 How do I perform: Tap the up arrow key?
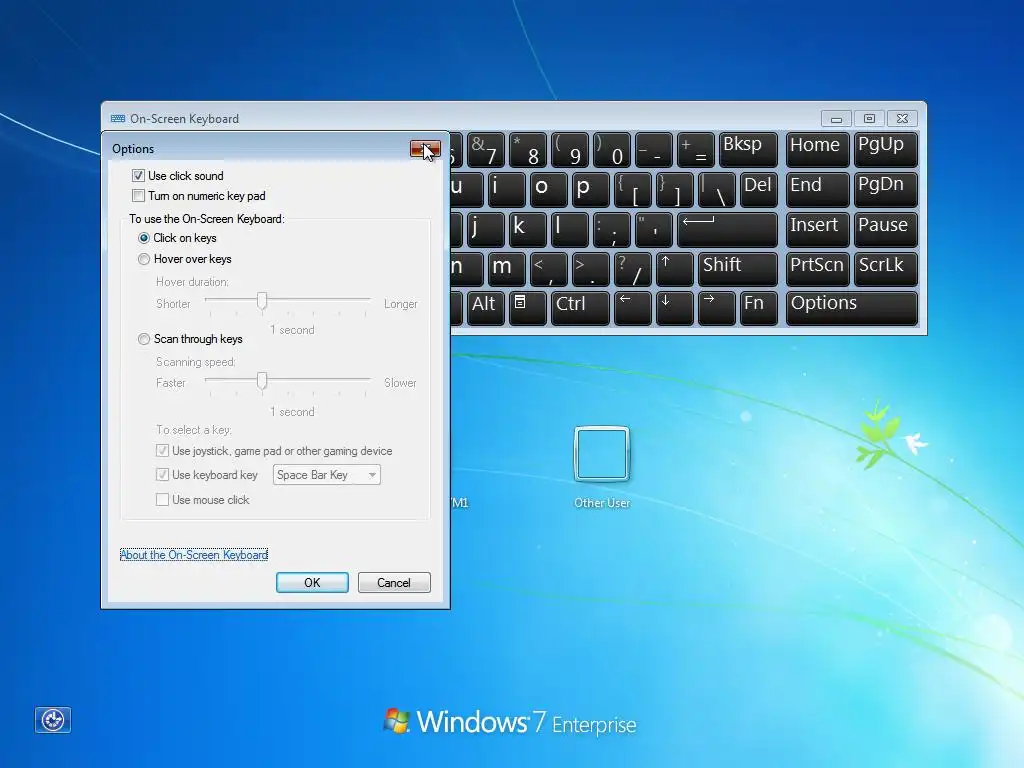coord(674,268)
